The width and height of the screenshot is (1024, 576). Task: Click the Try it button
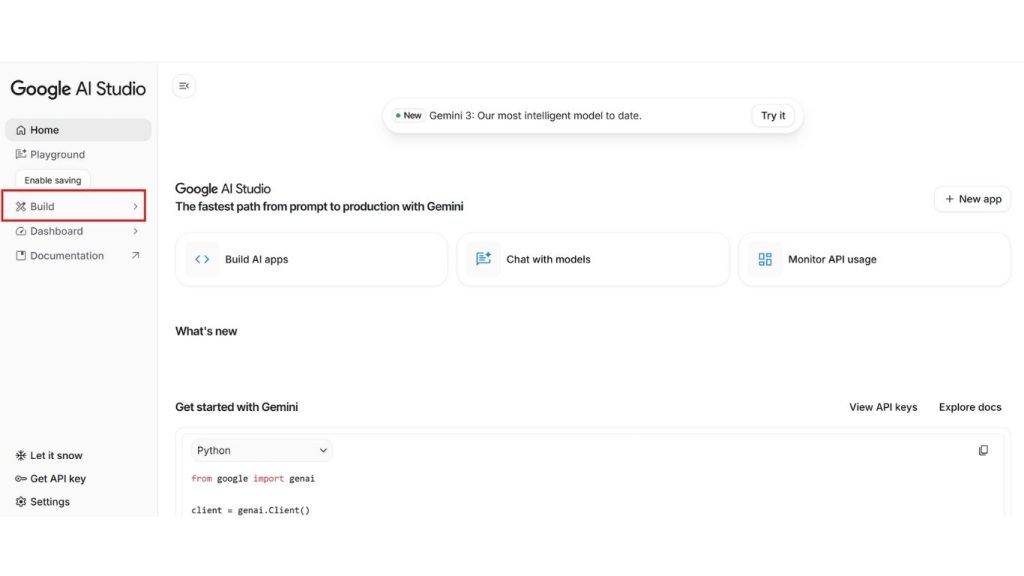click(773, 116)
